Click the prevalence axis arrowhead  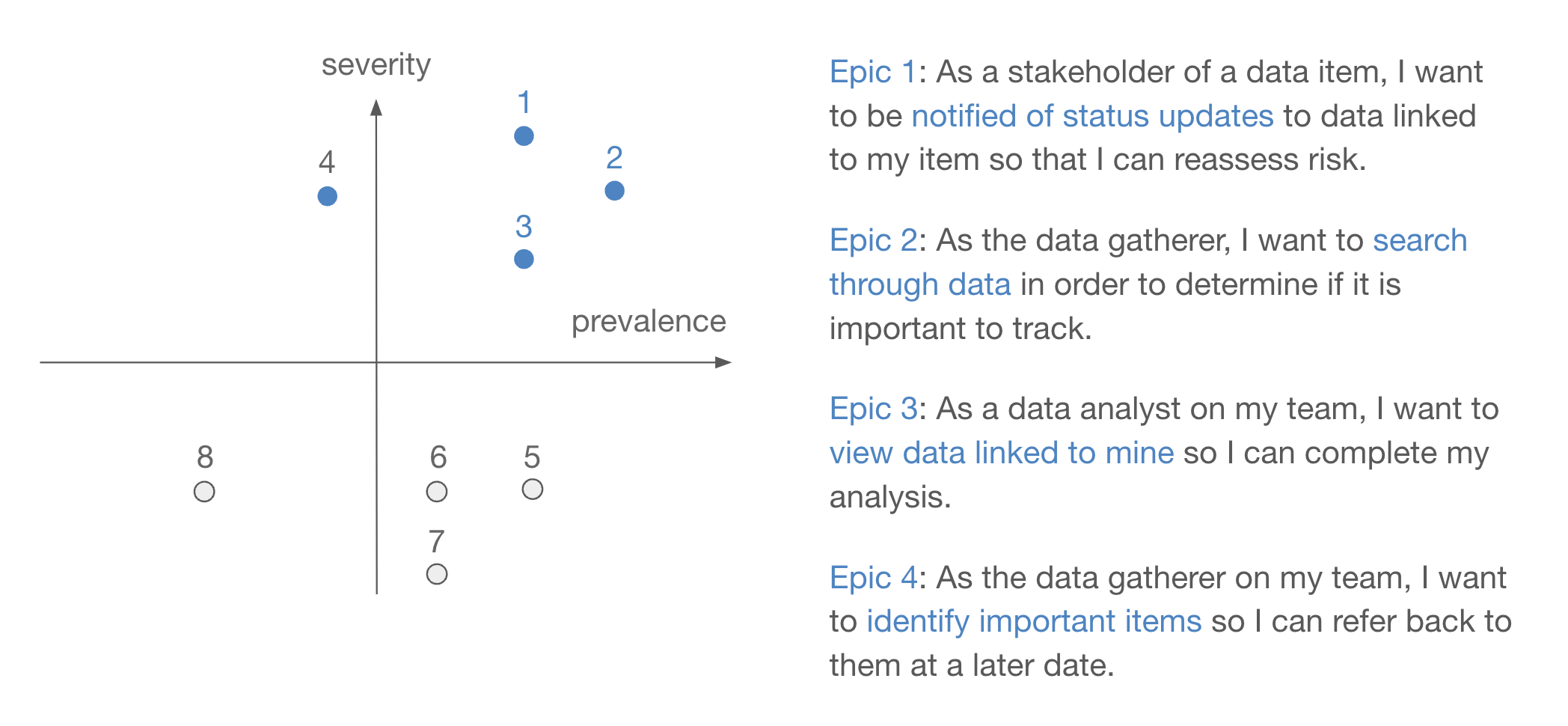coord(723,362)
